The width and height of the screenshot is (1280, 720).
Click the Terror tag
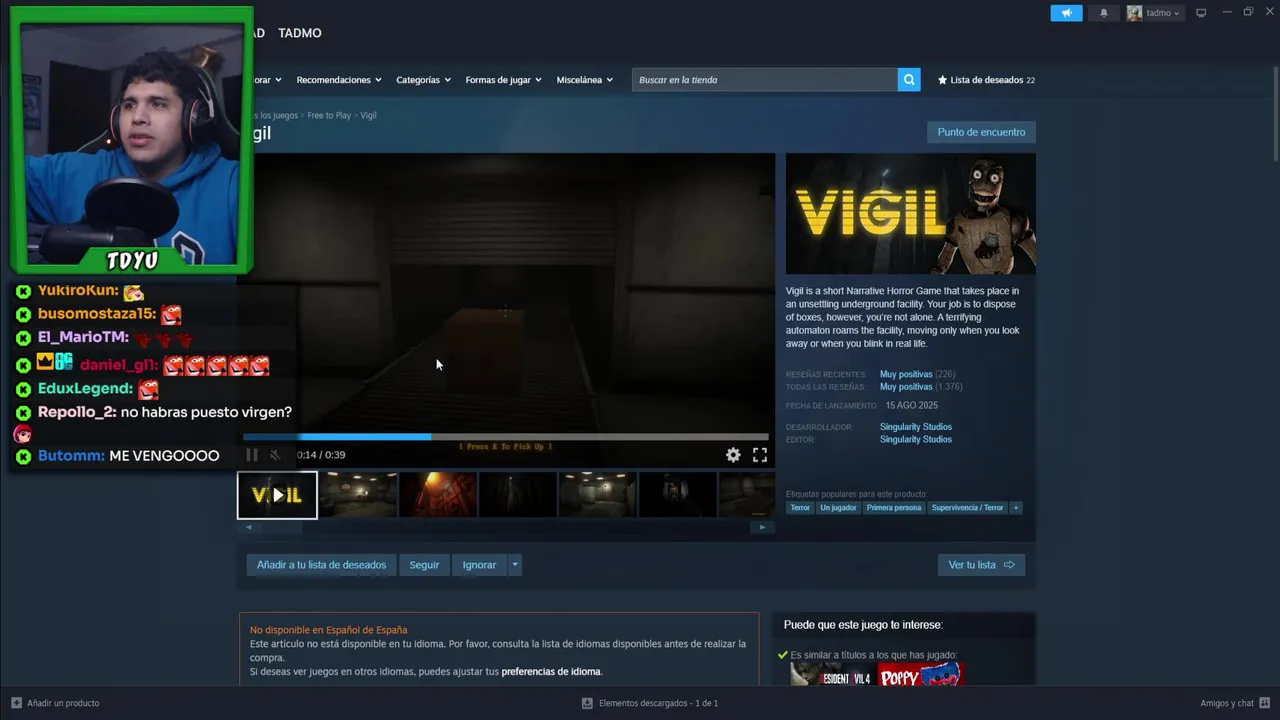(800, 508)
